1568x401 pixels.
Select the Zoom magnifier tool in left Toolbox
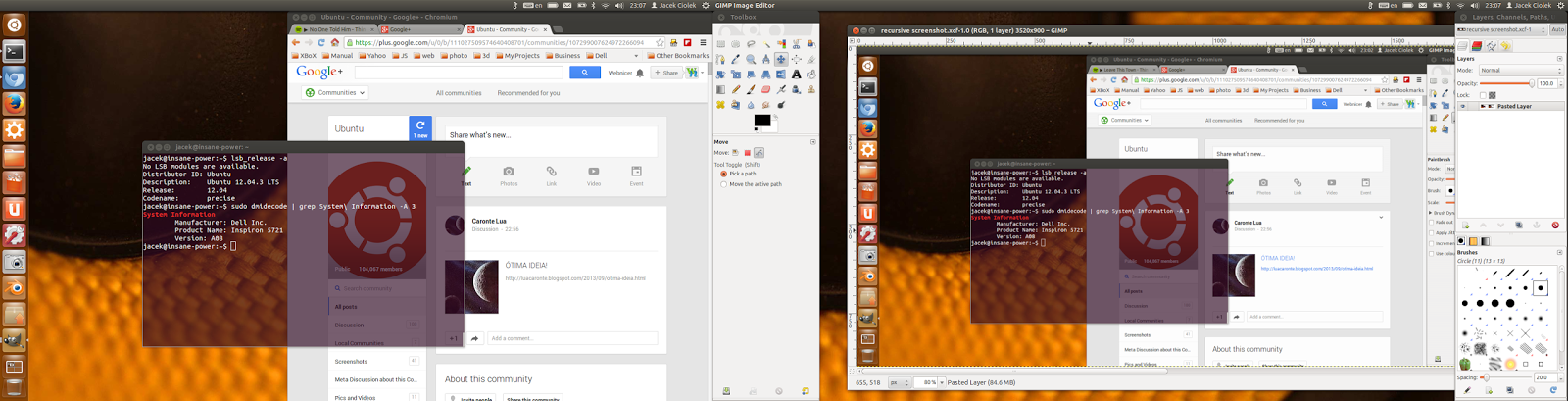point(751,59)
